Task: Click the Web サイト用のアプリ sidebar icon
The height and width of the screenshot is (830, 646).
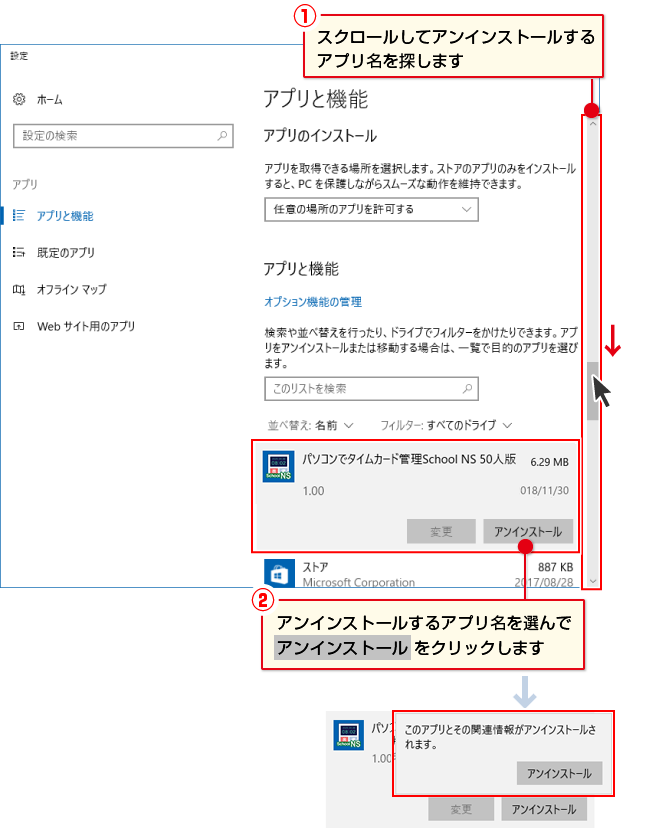Action: coord(18,326)
